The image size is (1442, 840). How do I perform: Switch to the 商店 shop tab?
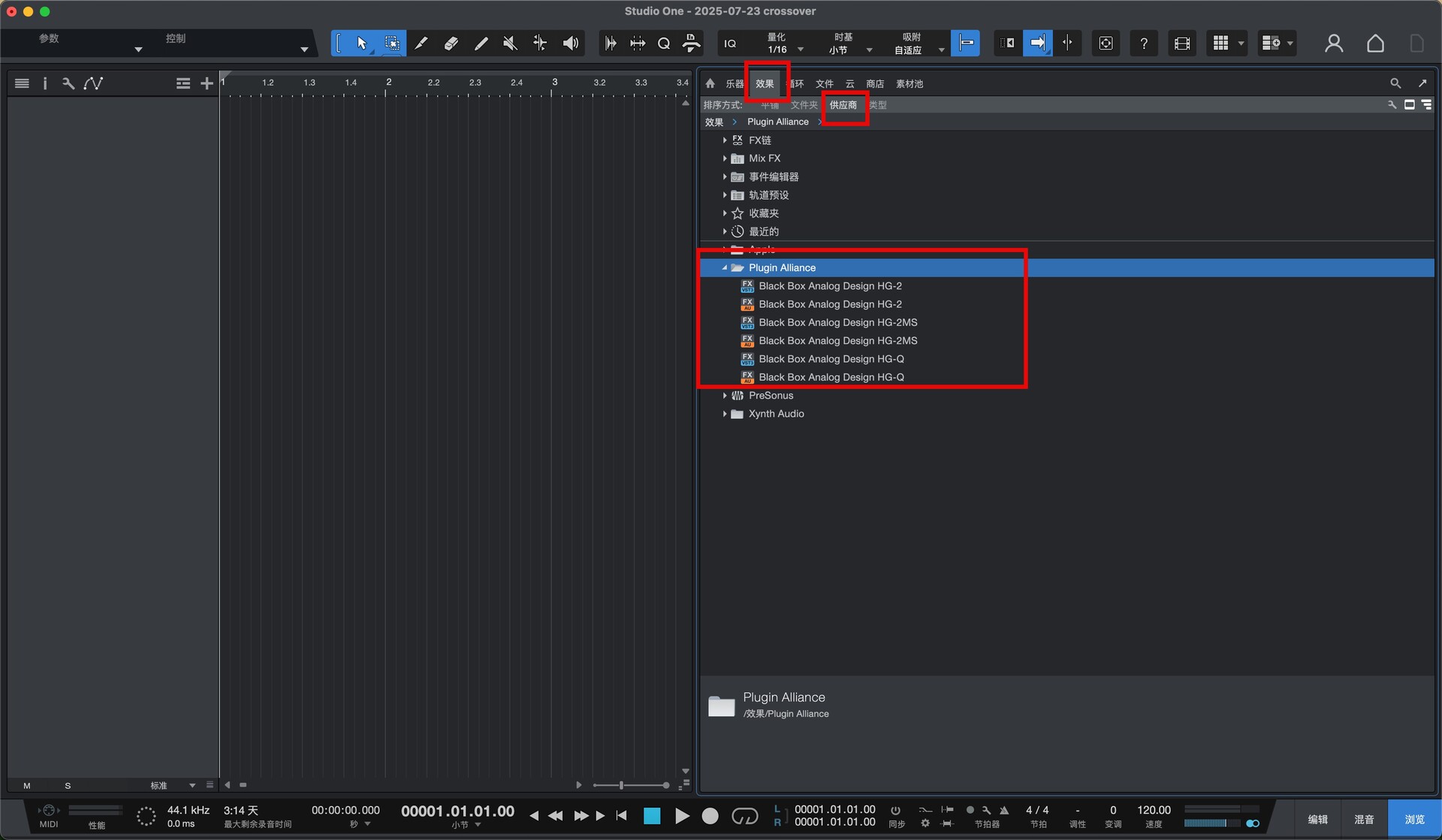[x=875, y=84]
